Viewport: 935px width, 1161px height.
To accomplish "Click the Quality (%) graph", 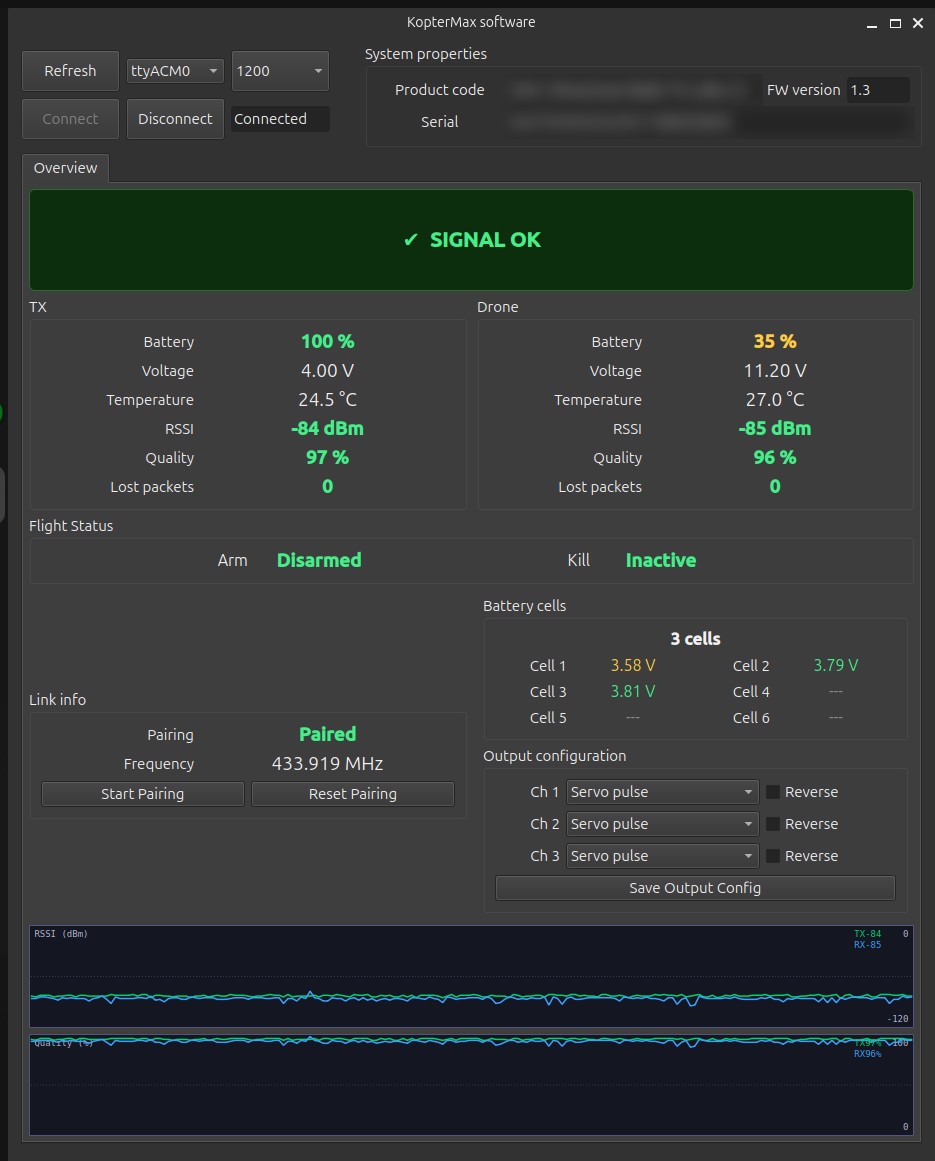I will [x=471, y=1085].
